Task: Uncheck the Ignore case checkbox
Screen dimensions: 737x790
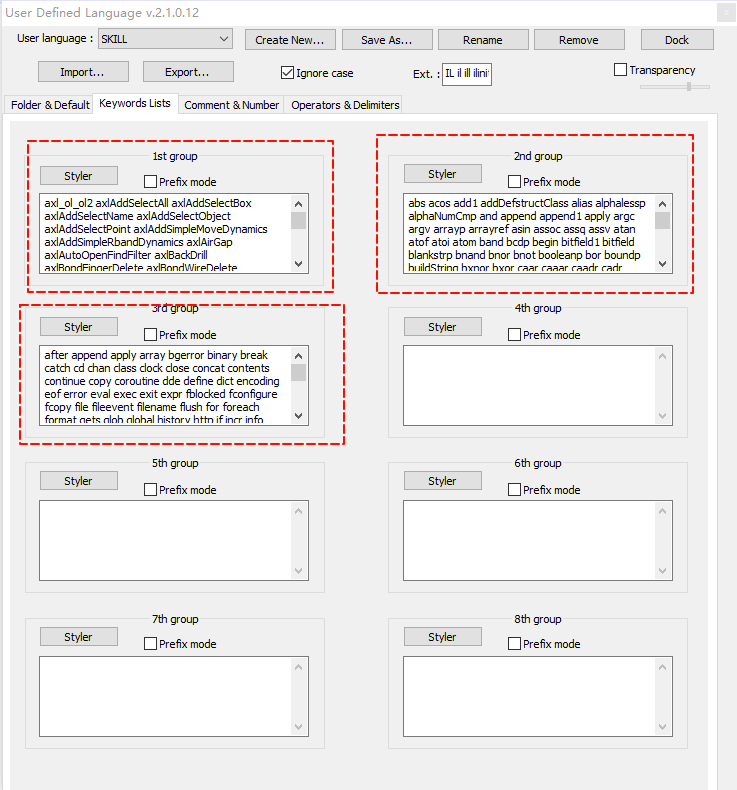Action: pyautogui.click(x=288, y=73)
